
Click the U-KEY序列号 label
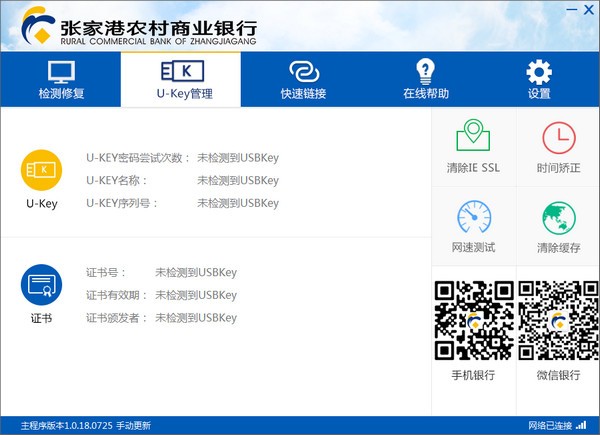tap(122, 203)
